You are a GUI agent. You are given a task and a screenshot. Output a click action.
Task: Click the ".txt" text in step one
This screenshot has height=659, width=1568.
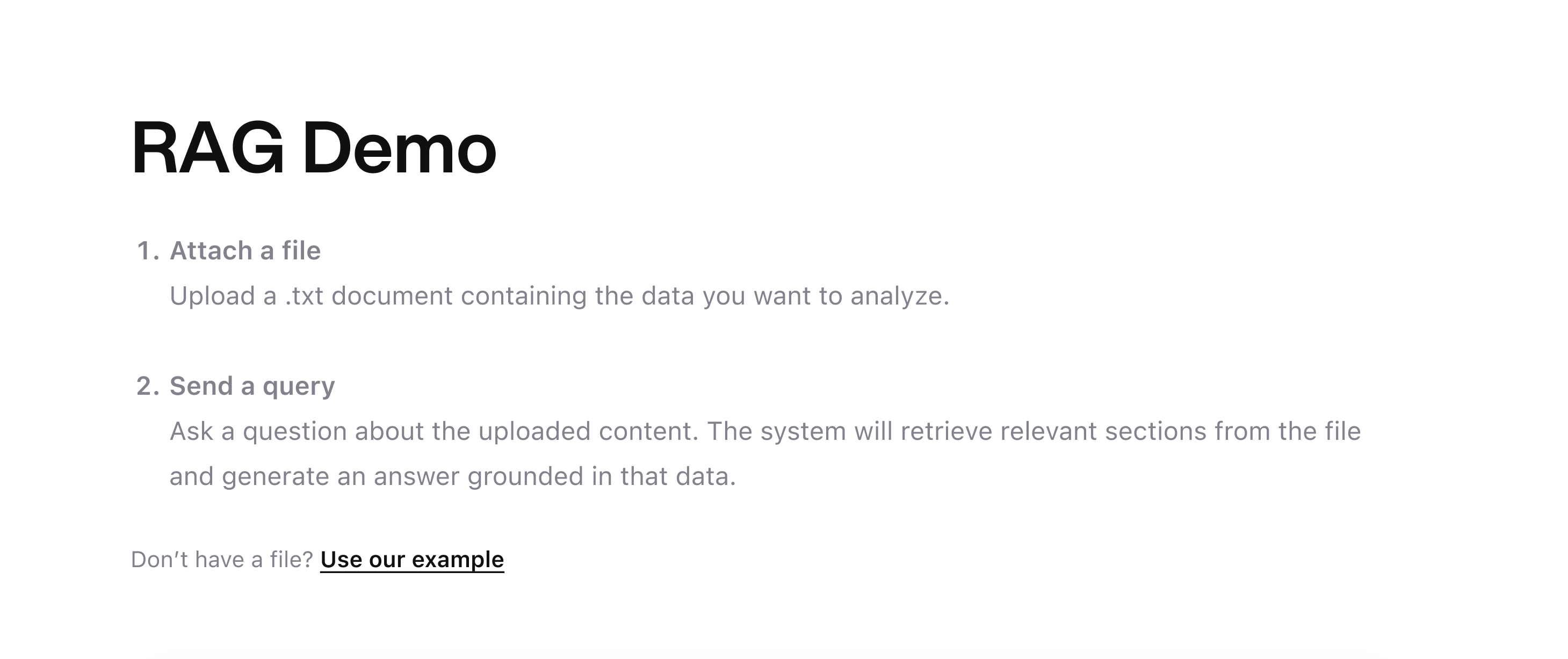(x=304, y=296)
